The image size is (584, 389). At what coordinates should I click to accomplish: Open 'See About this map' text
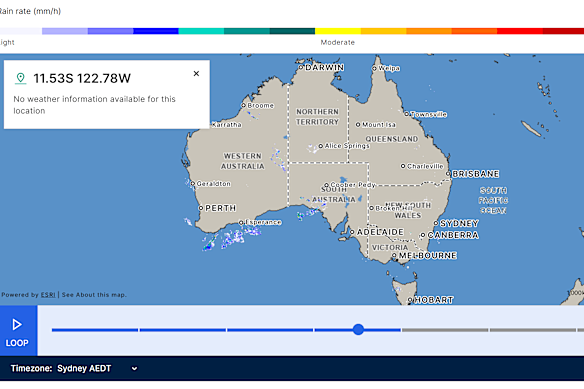coord(94,295)
